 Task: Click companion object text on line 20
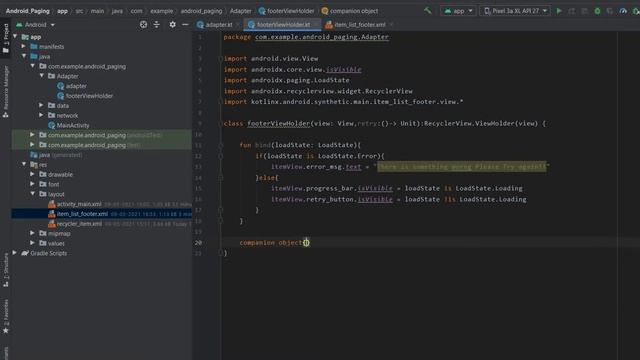click(271, 242)
